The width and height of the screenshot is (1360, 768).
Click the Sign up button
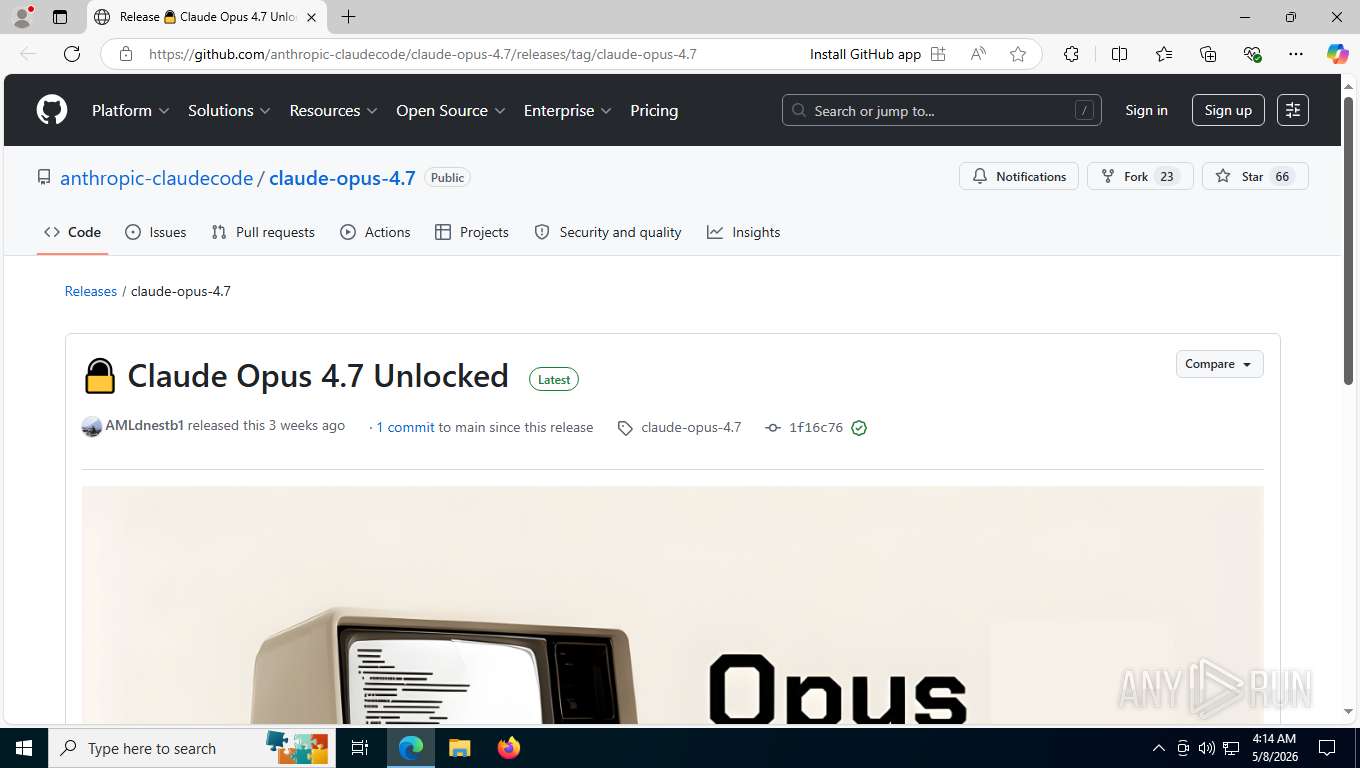1228,110
